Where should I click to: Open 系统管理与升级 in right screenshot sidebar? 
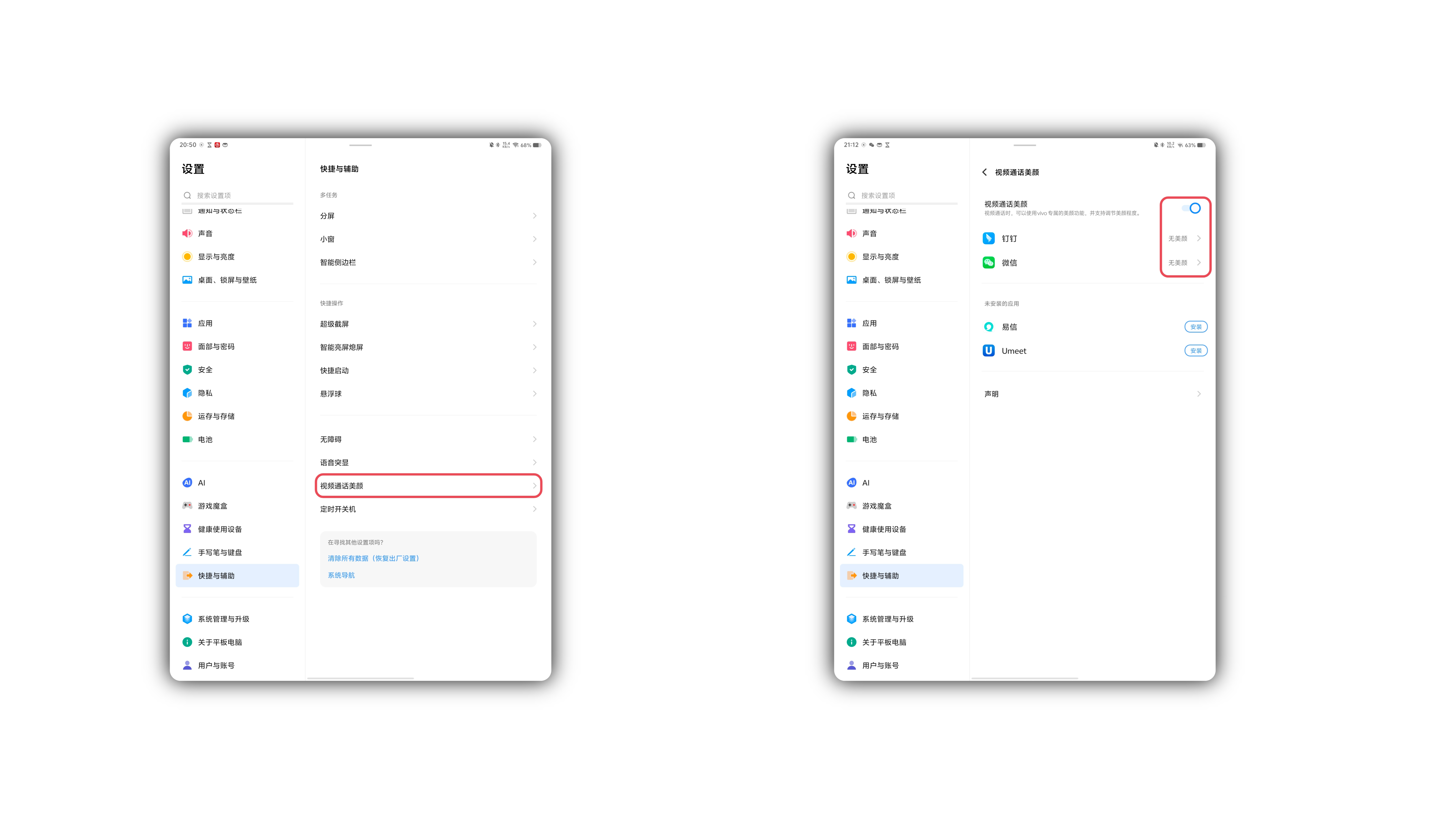[901, 619]
